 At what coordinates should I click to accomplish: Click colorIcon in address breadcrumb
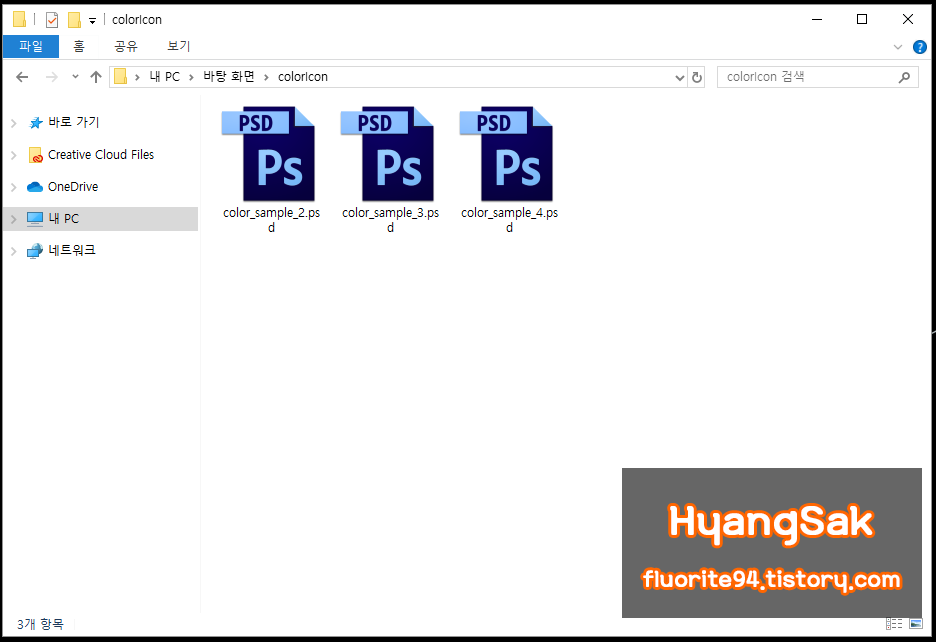[x=303, y=77]
